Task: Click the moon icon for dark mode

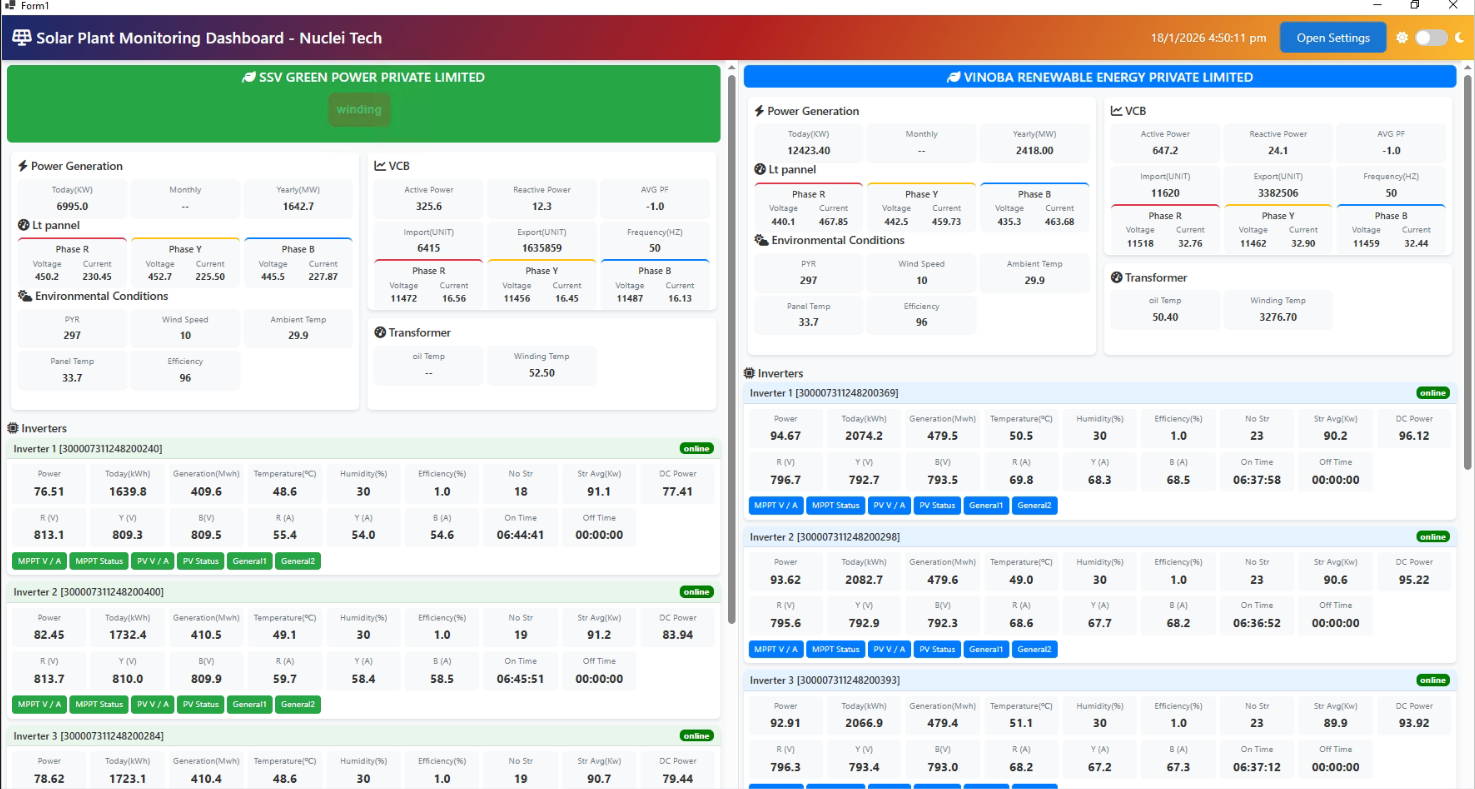Action: point(1460,38)
